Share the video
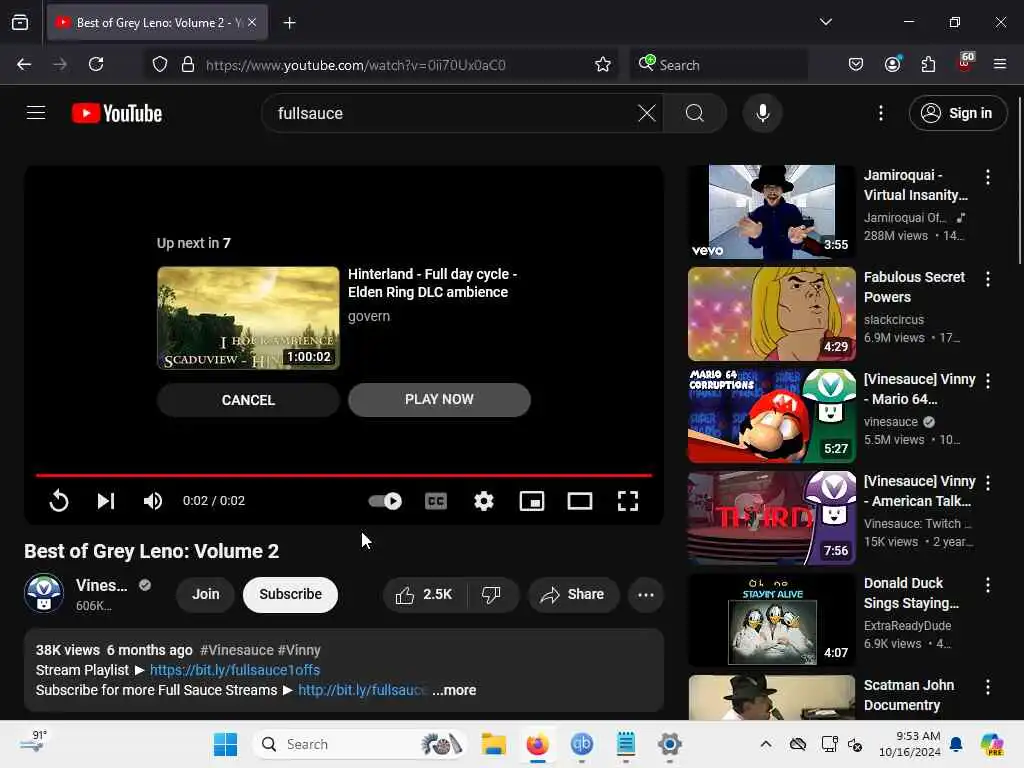Image resolution: width=1024 pixels, height=768 pixels. tap(573, 594)
